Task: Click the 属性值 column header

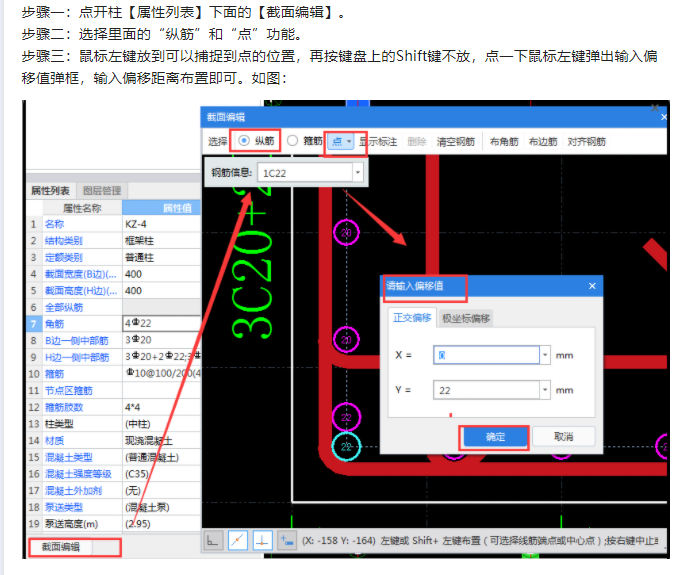Action: coord(161,208)
